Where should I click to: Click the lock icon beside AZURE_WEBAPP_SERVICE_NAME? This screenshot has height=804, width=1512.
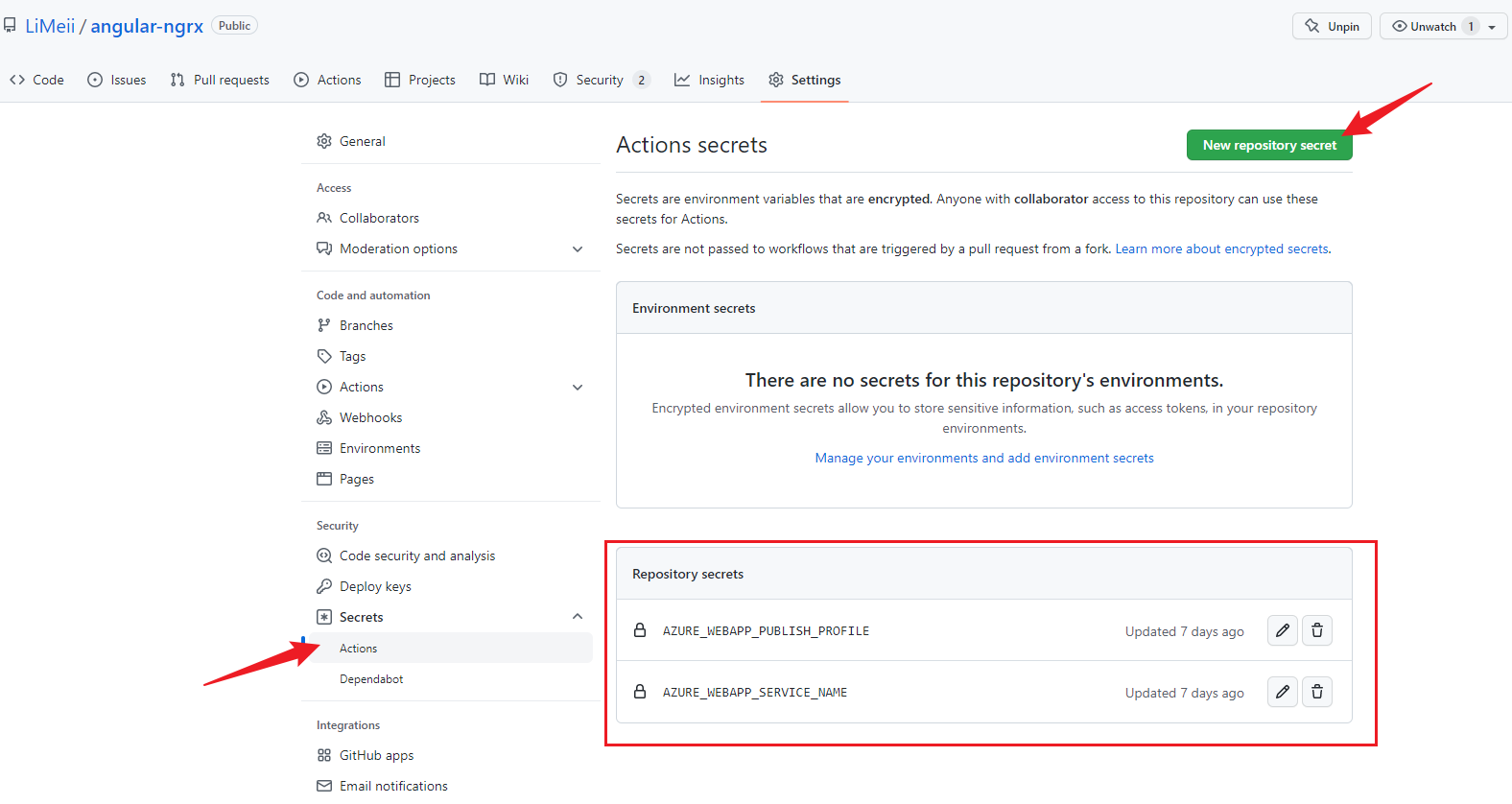640,691
